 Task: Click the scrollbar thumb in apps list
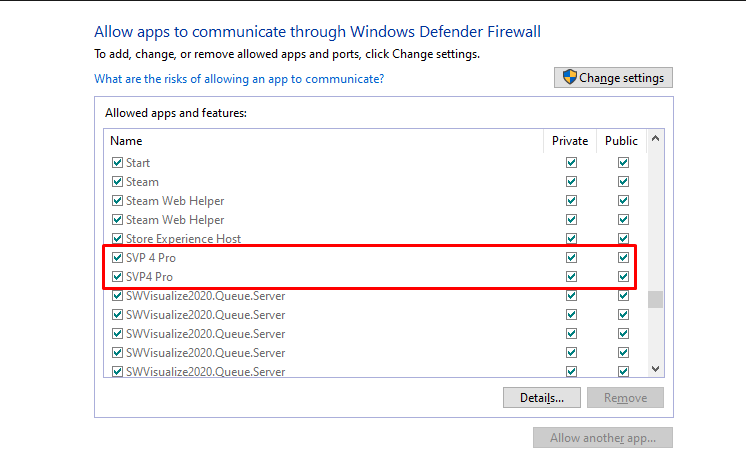coord(655,299)
